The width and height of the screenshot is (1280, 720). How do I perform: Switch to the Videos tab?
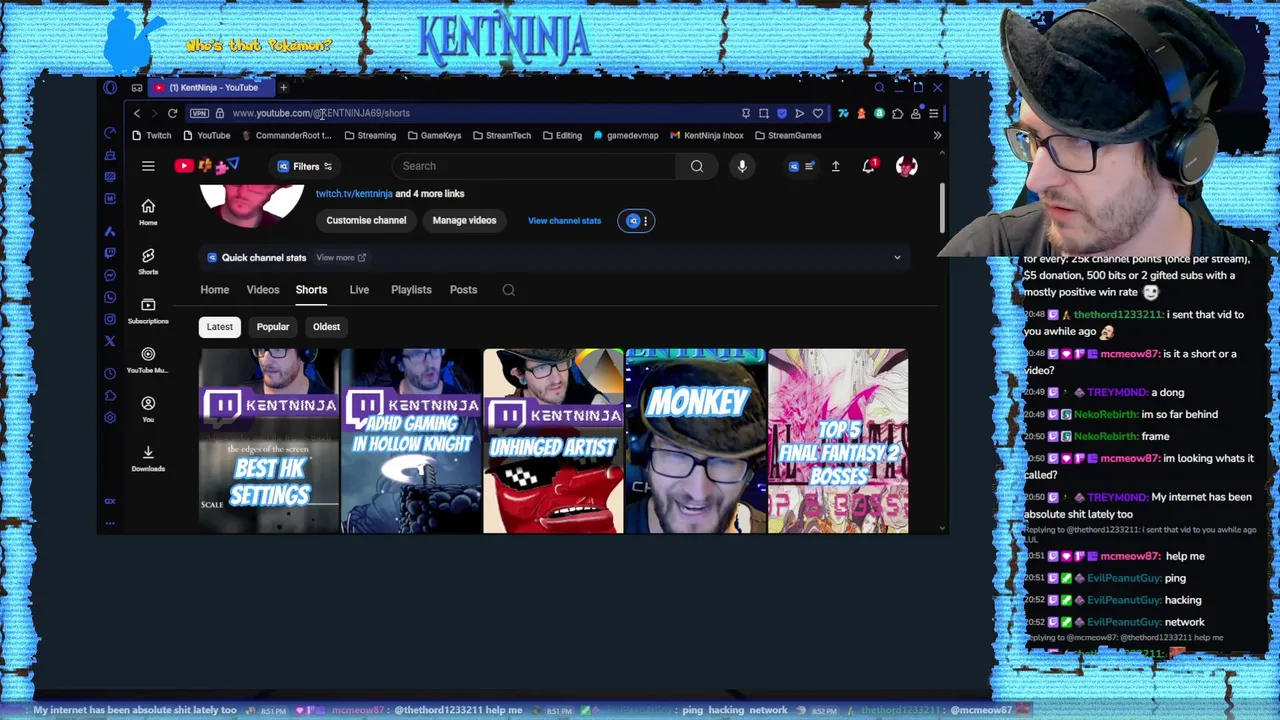pos(263,290)
